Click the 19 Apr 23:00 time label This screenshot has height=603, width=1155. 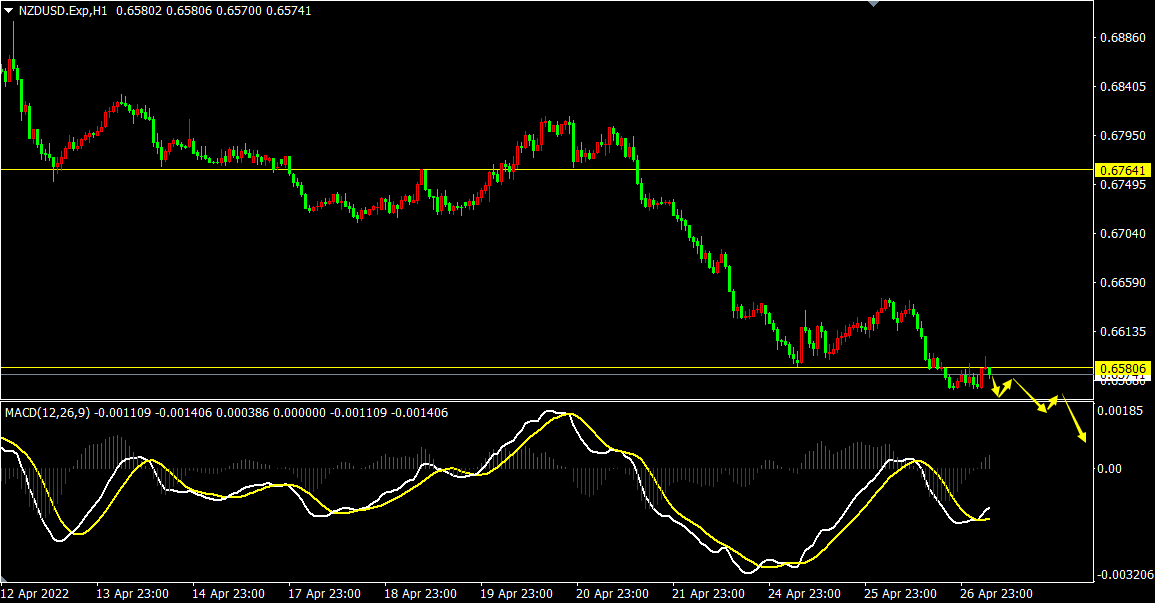516,592
